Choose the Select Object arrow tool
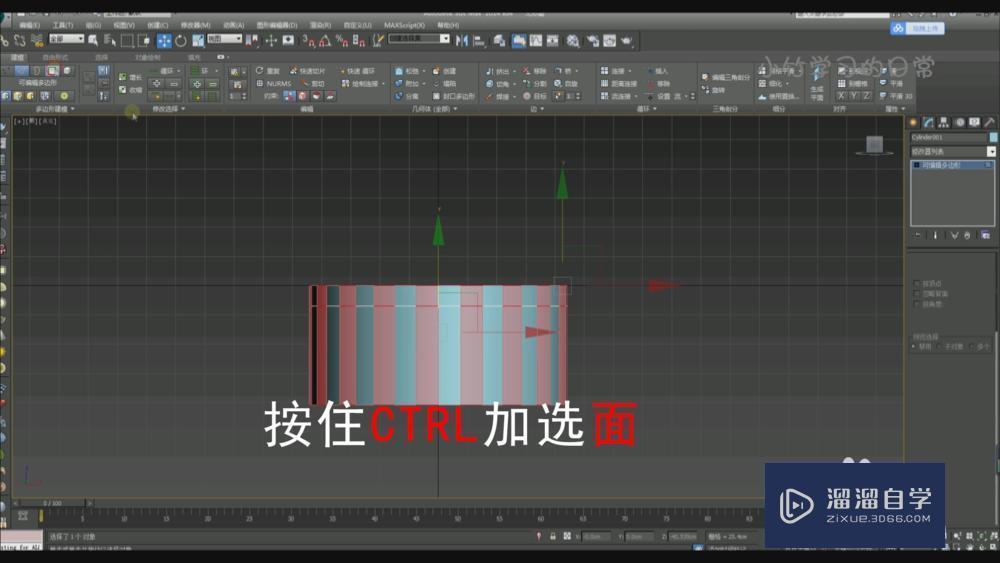Screen dimensions: 1000x563 click(x=93, y=41)
